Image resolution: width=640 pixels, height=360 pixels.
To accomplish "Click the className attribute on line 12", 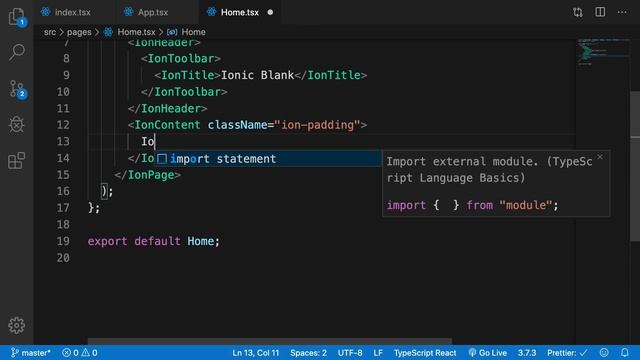I will [237, 125].
